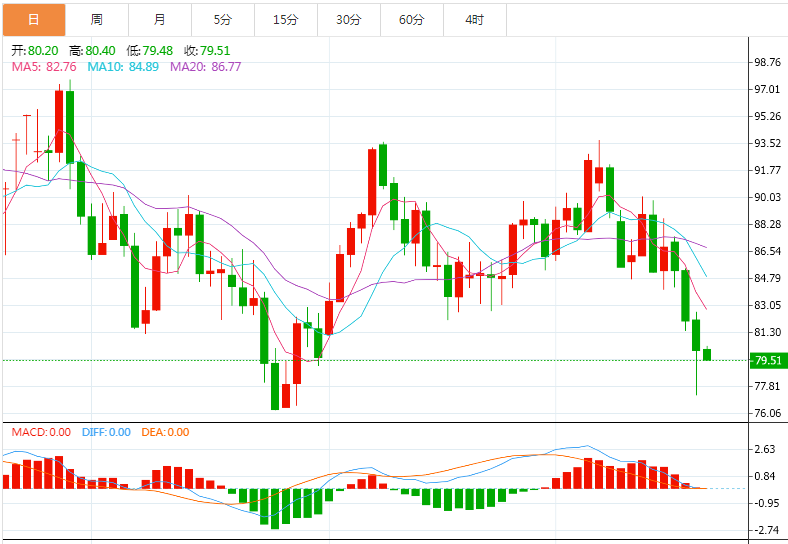
Task: Open the 60分 interval tab
Action: click(x=412, y=20)
